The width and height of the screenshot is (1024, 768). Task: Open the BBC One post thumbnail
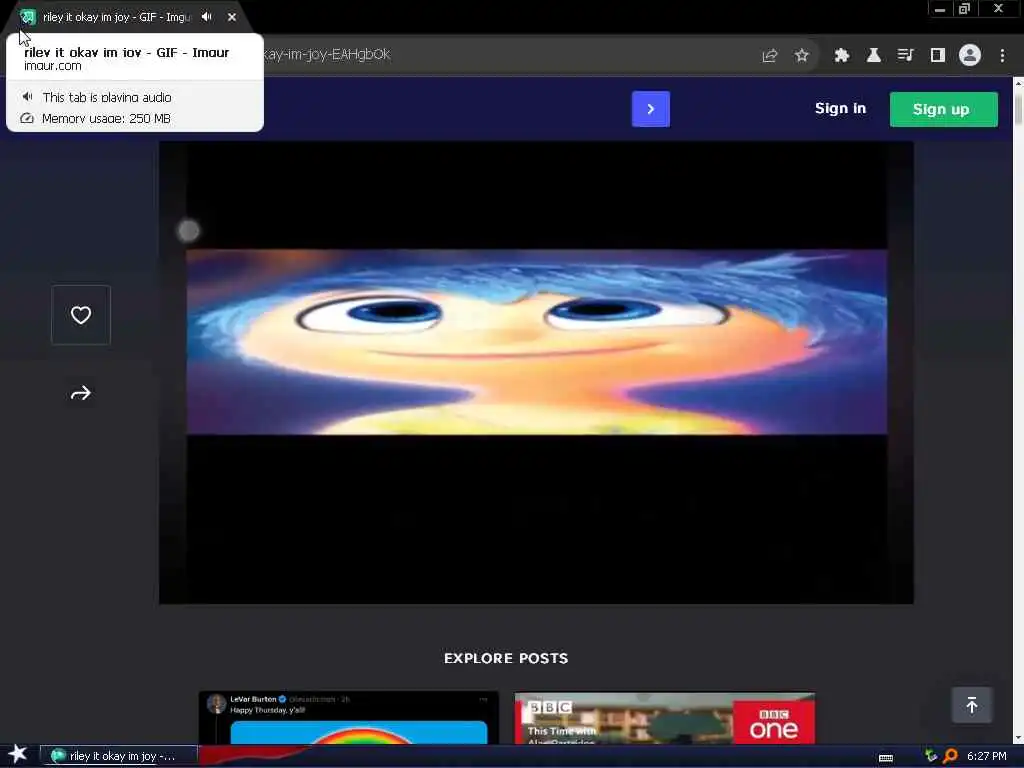pos(664,718)
